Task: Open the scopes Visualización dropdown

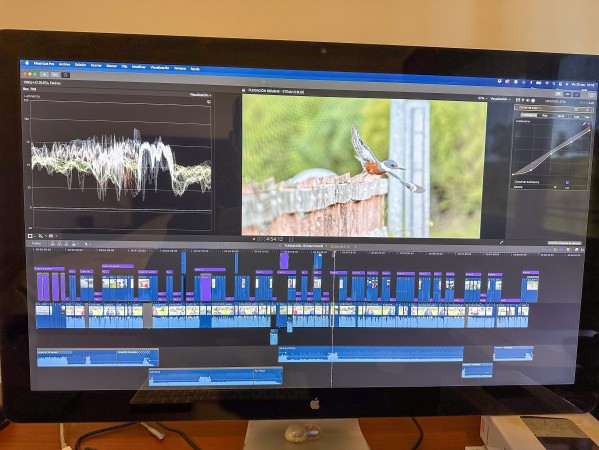Action: coord(201,95)
